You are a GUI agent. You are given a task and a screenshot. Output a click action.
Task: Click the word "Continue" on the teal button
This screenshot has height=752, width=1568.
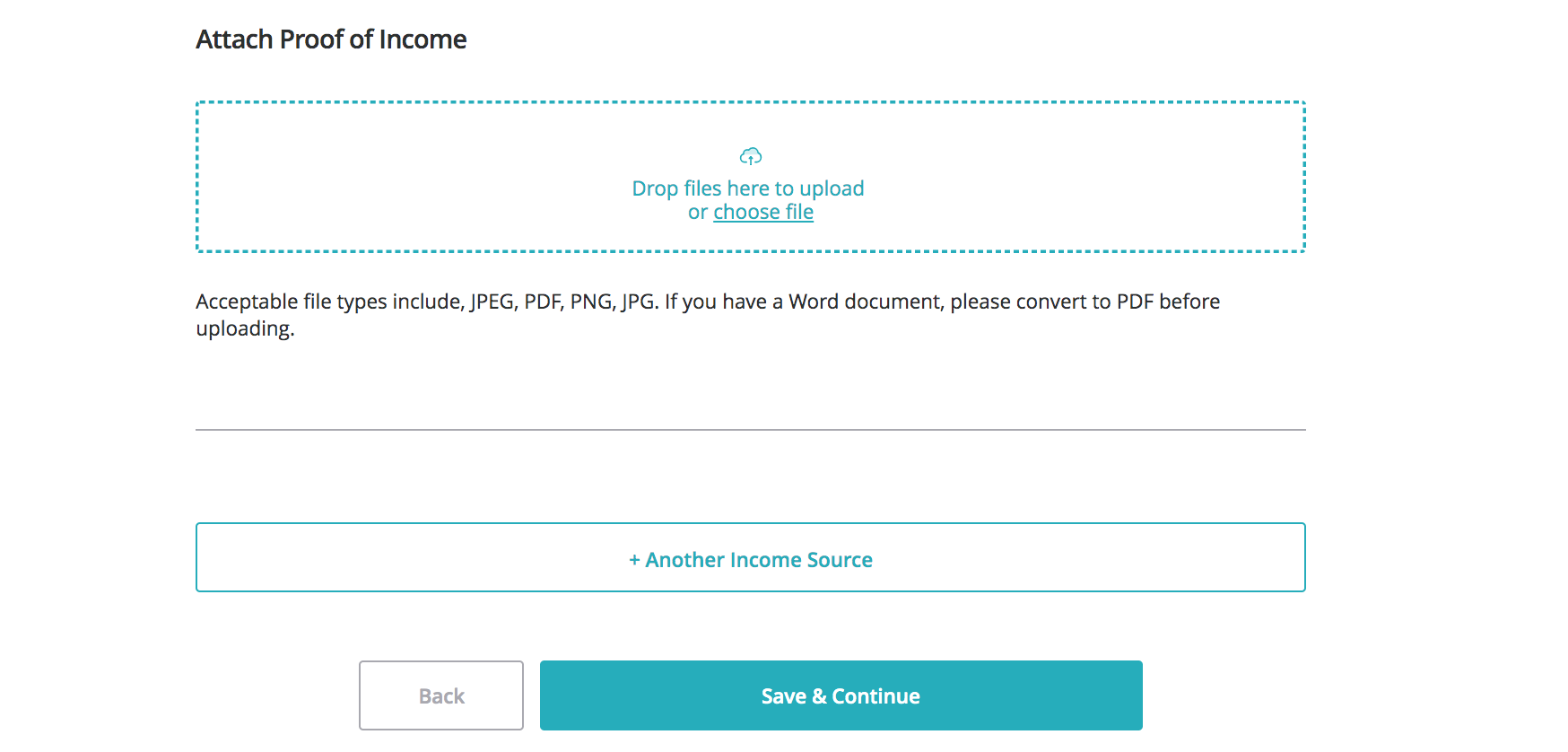point(875,696)
